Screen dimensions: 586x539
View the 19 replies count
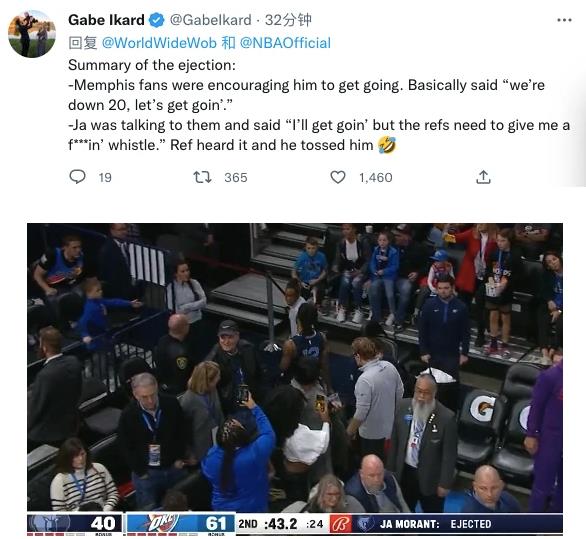pos(105,178)
